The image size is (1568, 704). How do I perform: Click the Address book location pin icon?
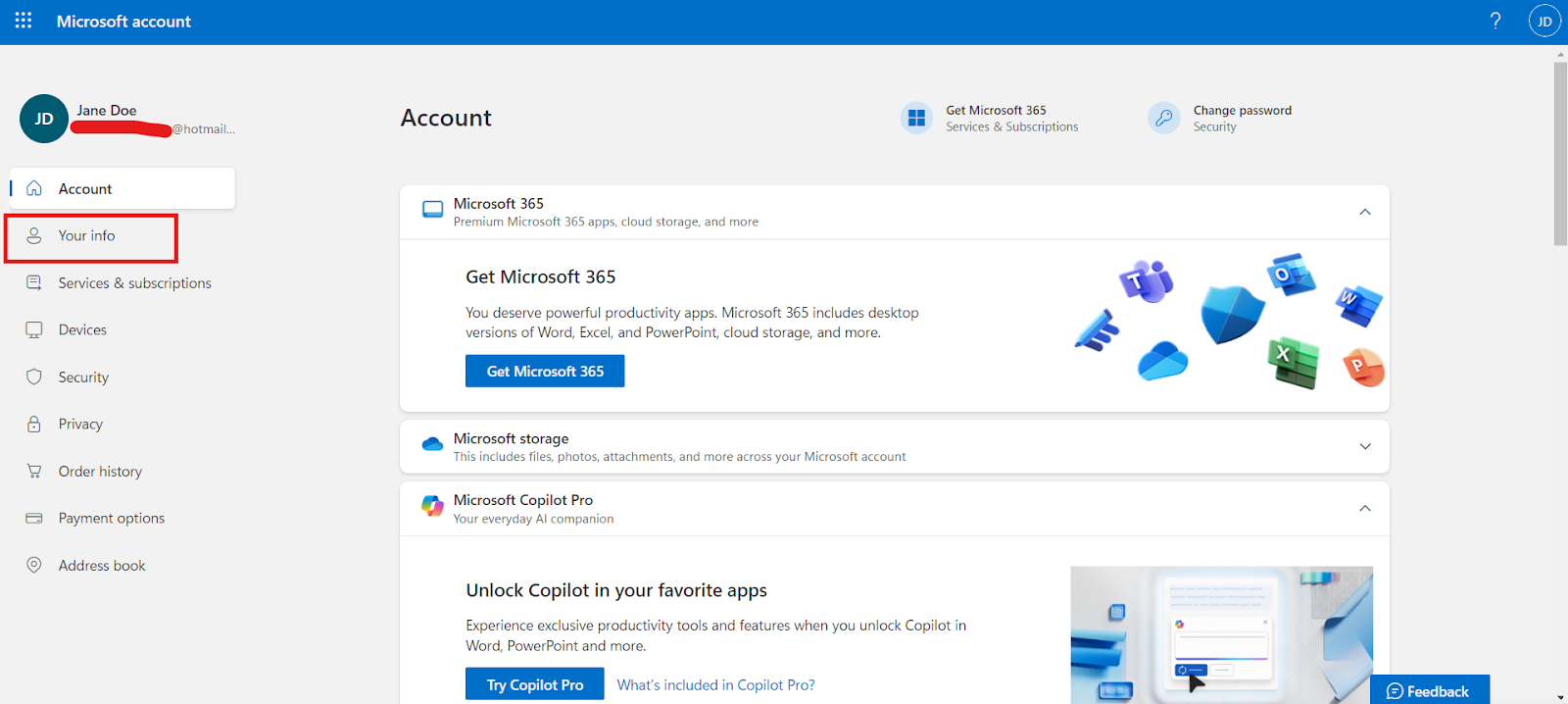(x=34, y=565)
